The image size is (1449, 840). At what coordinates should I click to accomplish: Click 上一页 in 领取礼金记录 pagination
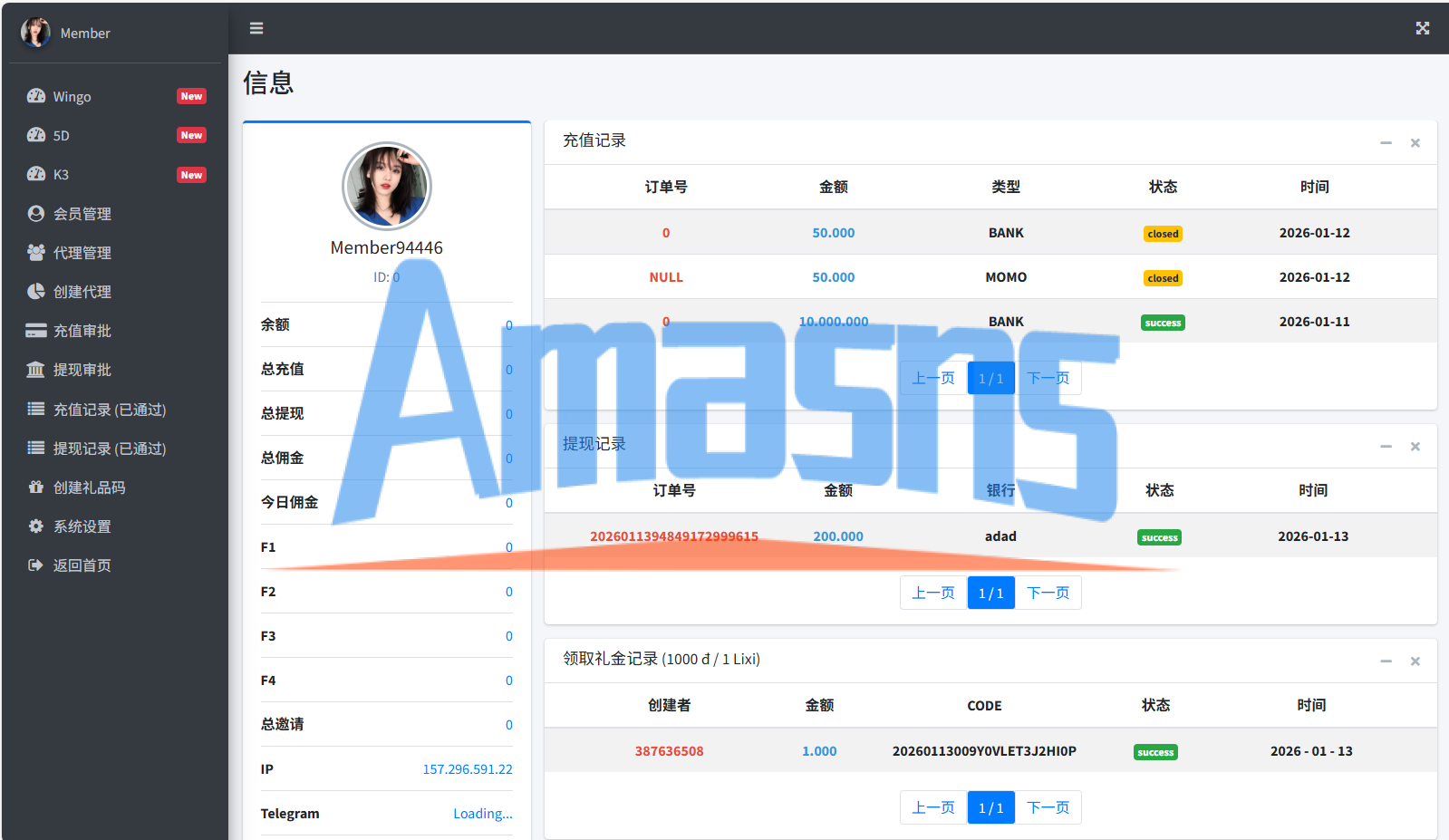pyautogui.click(x=933, y=807)
